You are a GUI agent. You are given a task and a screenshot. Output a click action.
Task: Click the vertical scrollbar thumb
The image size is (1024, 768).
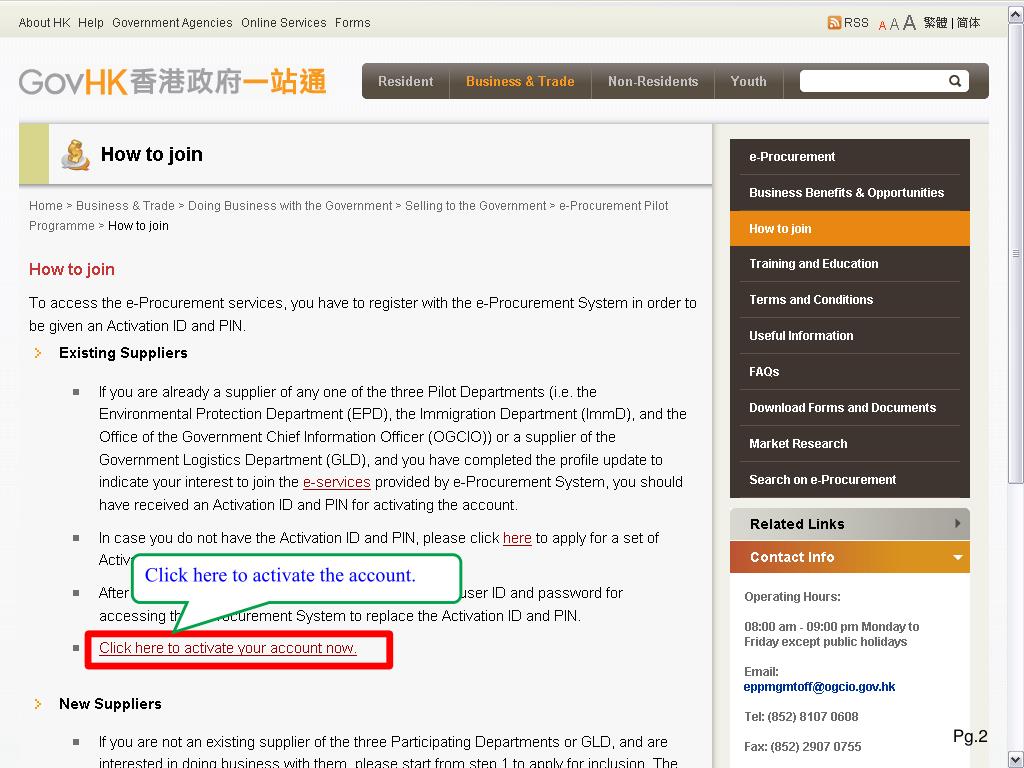coord(1016,253)
